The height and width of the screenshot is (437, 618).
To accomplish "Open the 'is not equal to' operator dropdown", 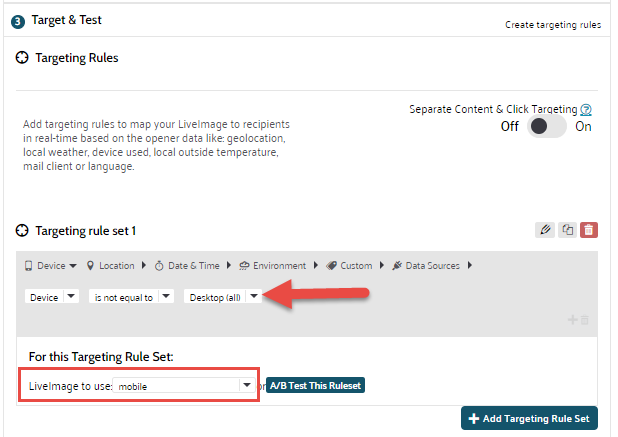I will [131, 297].
